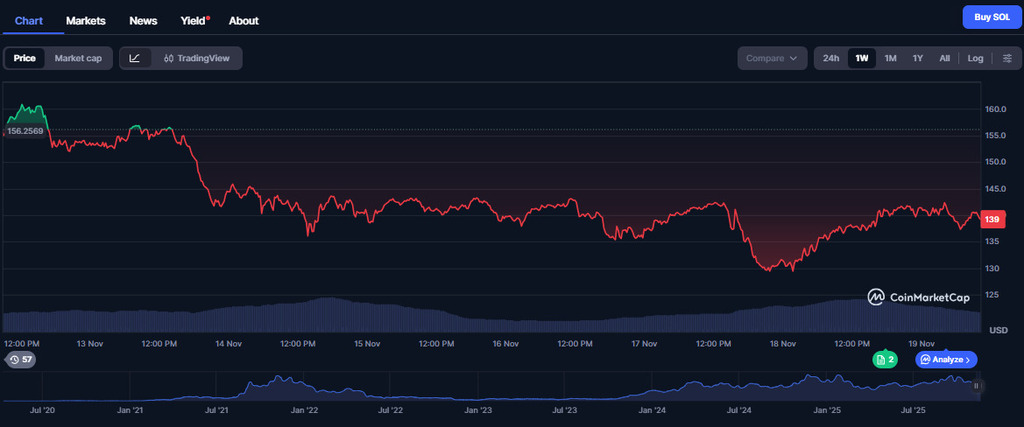This screenshot has width=1024, height=427.
Task: Switch to TradingView candlestick chart
Action: (197, 58)
